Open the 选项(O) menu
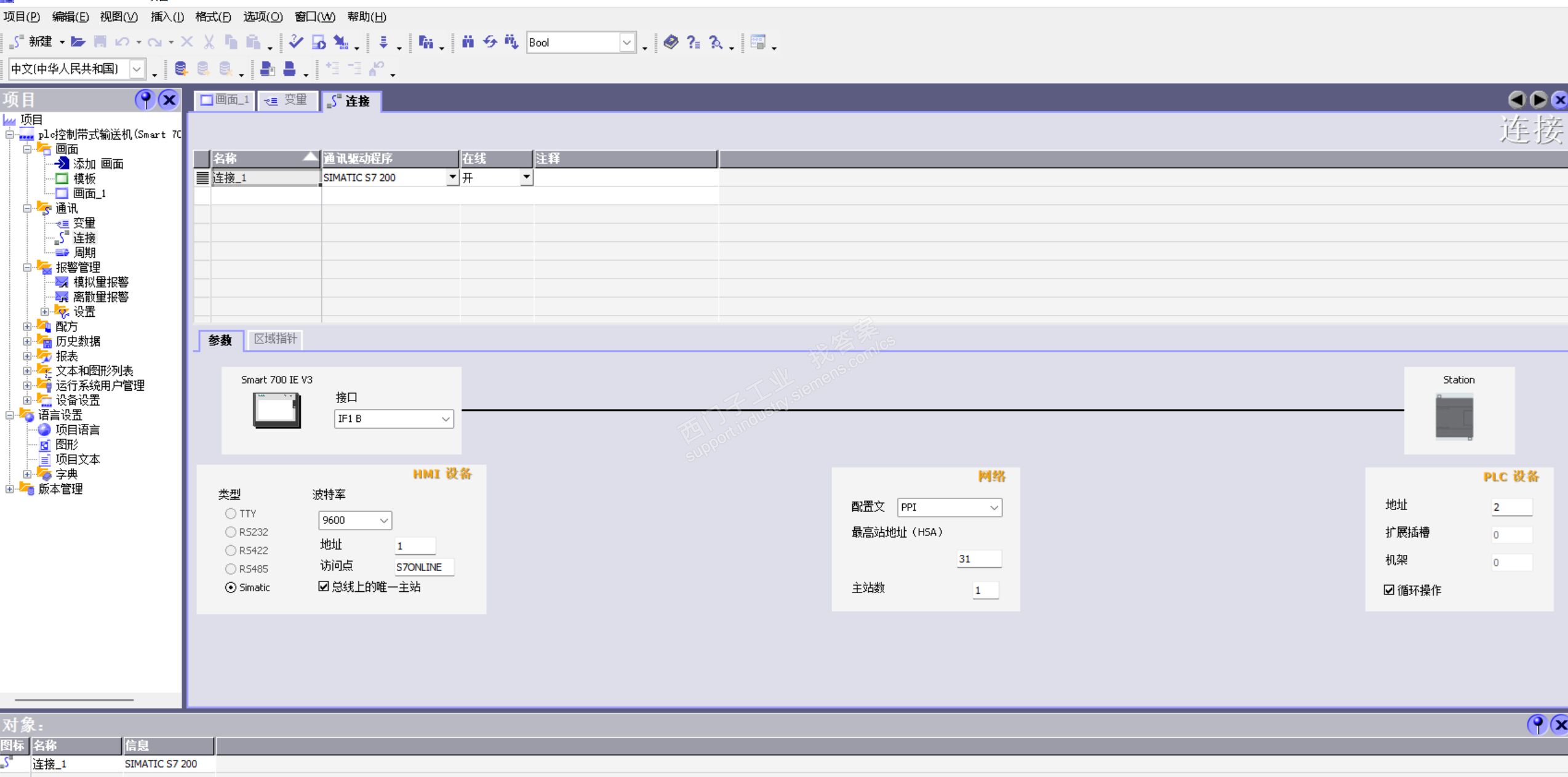Screen dimensions: 1568x777 pyautogui.click(x=263, y=17)
